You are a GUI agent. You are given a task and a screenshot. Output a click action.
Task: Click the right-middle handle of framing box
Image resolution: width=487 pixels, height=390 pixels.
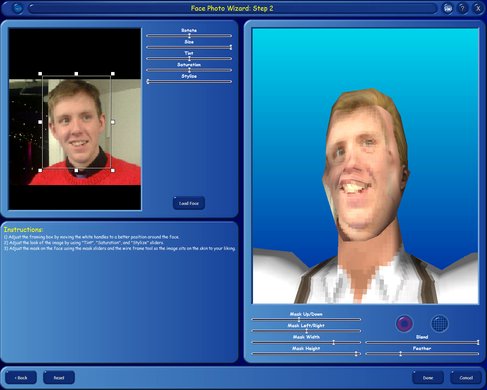coord(113,122)
